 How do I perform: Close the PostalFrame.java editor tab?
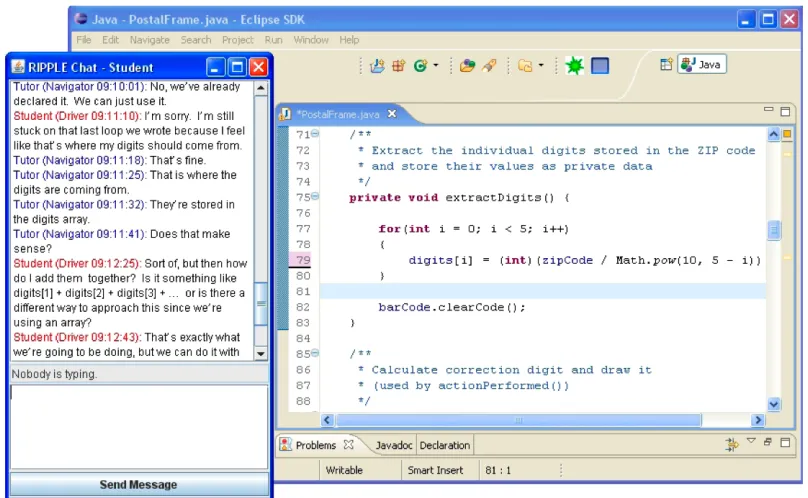(392, 113)
